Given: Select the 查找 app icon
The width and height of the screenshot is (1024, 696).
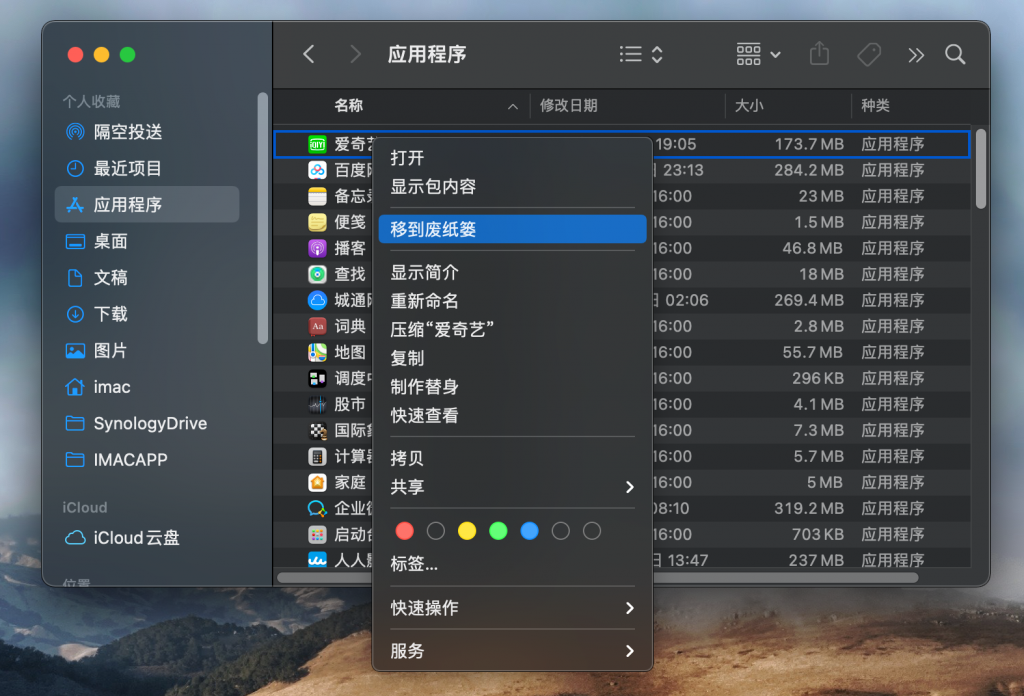Looking at the screenshot, I should (x=317, y=274).
